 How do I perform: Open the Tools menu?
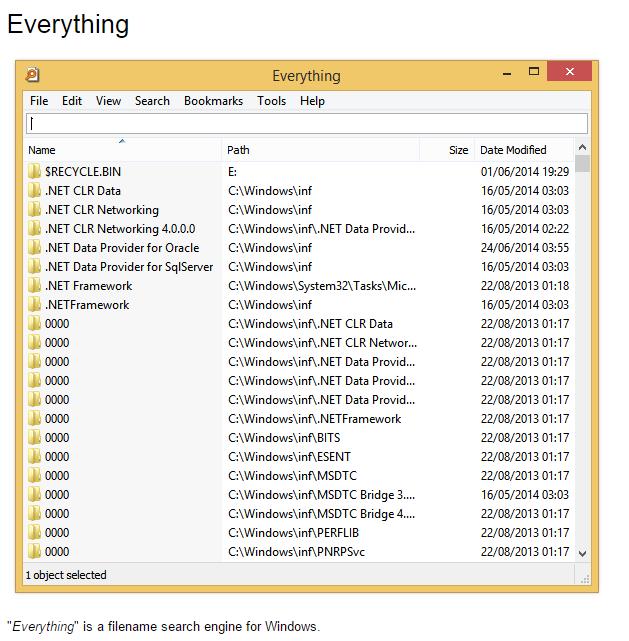pos(271,101)
